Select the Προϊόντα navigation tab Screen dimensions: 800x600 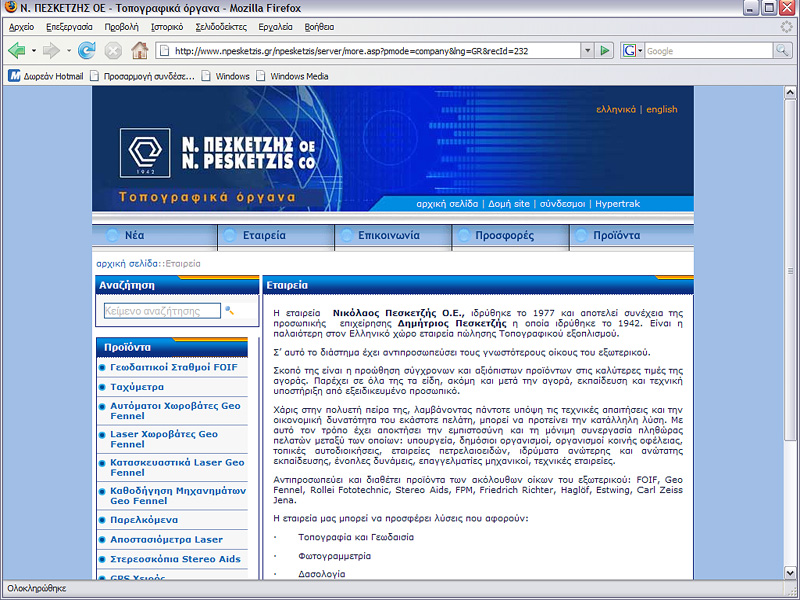pos(632,236)
